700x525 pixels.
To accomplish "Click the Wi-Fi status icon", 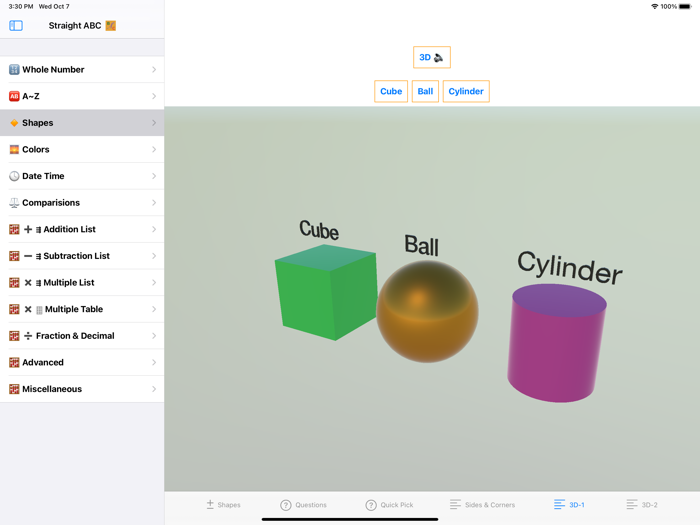I will 654,6.
